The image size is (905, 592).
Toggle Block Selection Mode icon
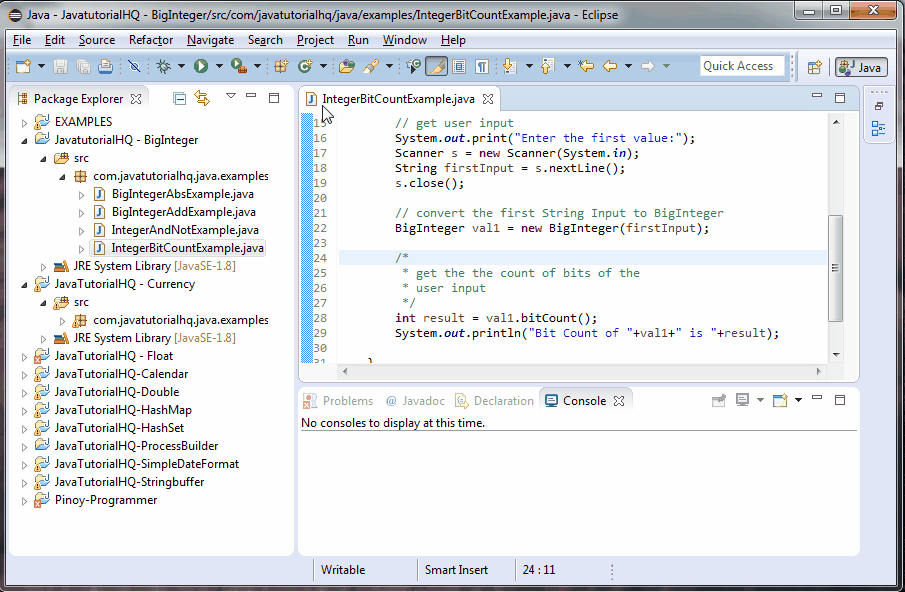459,66
